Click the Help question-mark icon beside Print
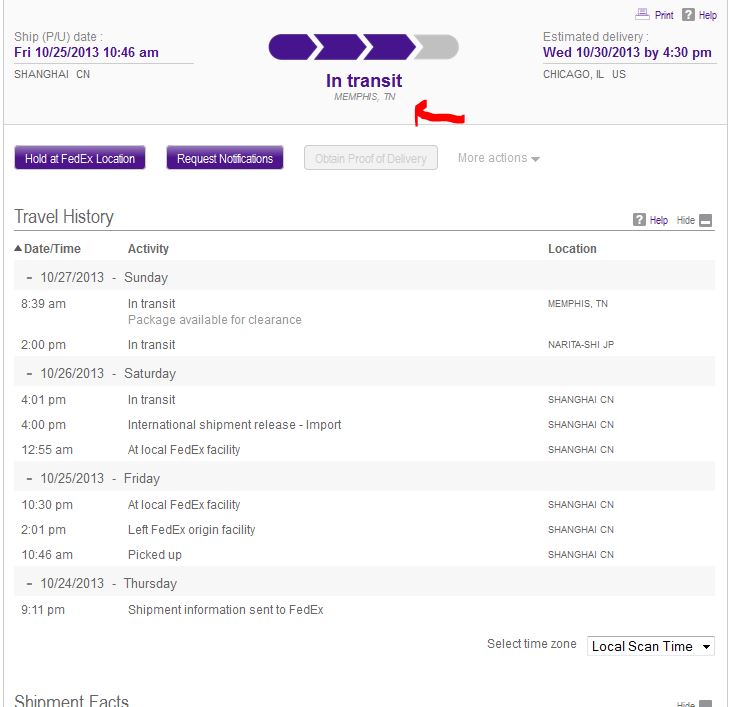 688,15
